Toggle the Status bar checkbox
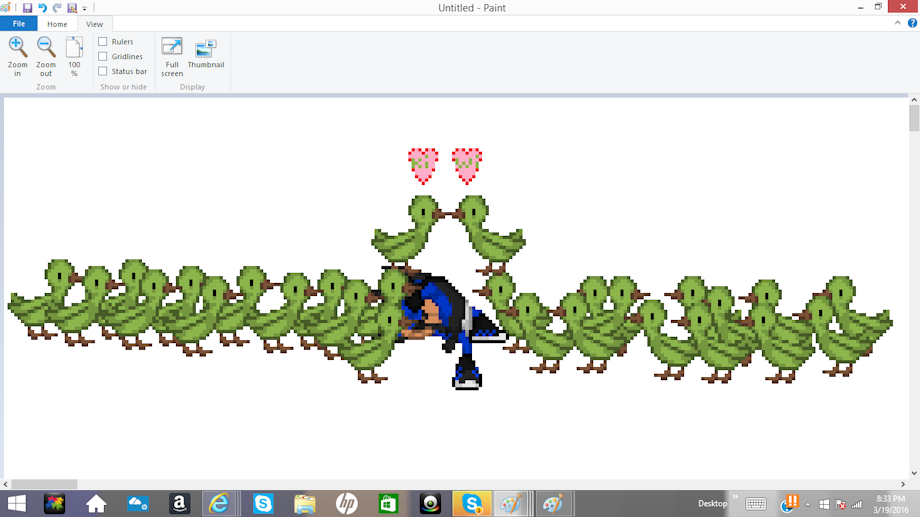 (x=103, y=71)
